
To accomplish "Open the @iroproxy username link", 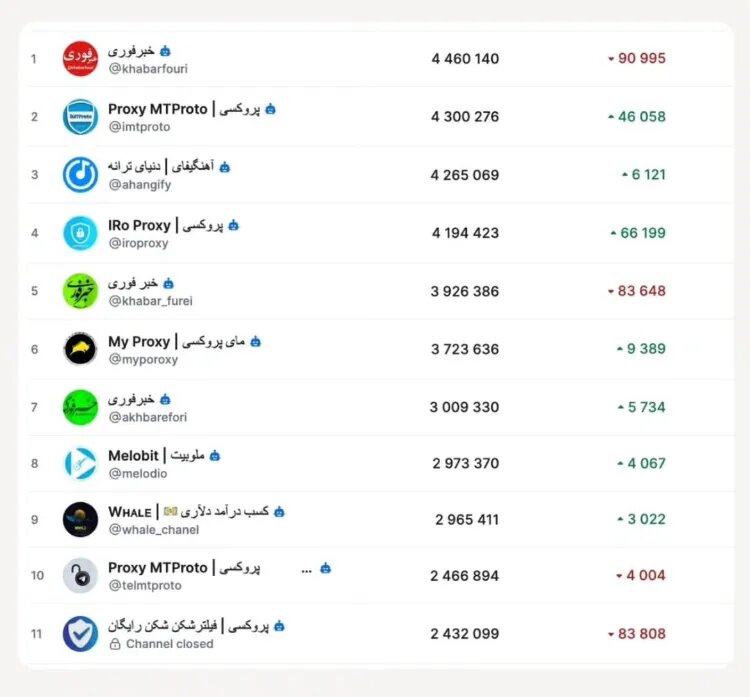I will click(x=138, y=243).
